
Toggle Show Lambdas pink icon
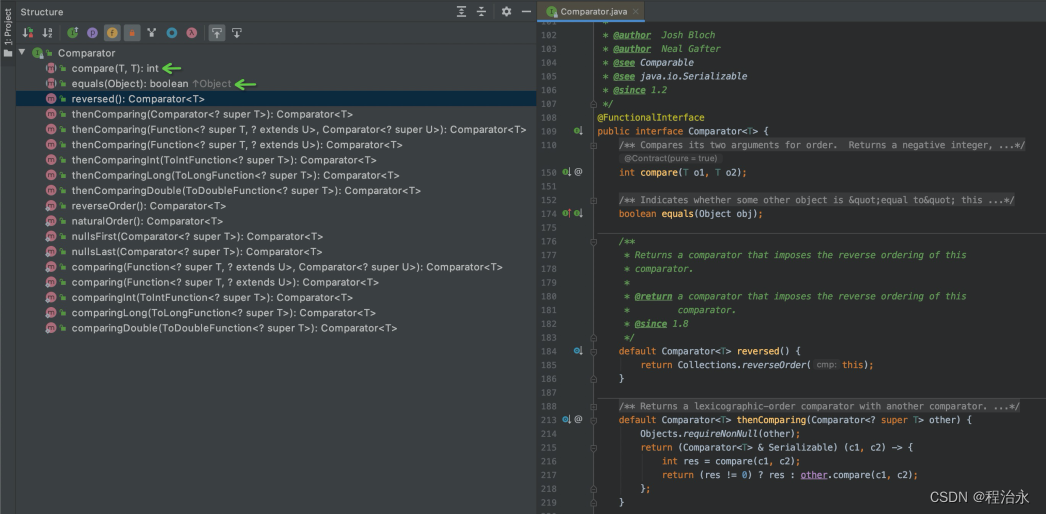coord(191,32)
